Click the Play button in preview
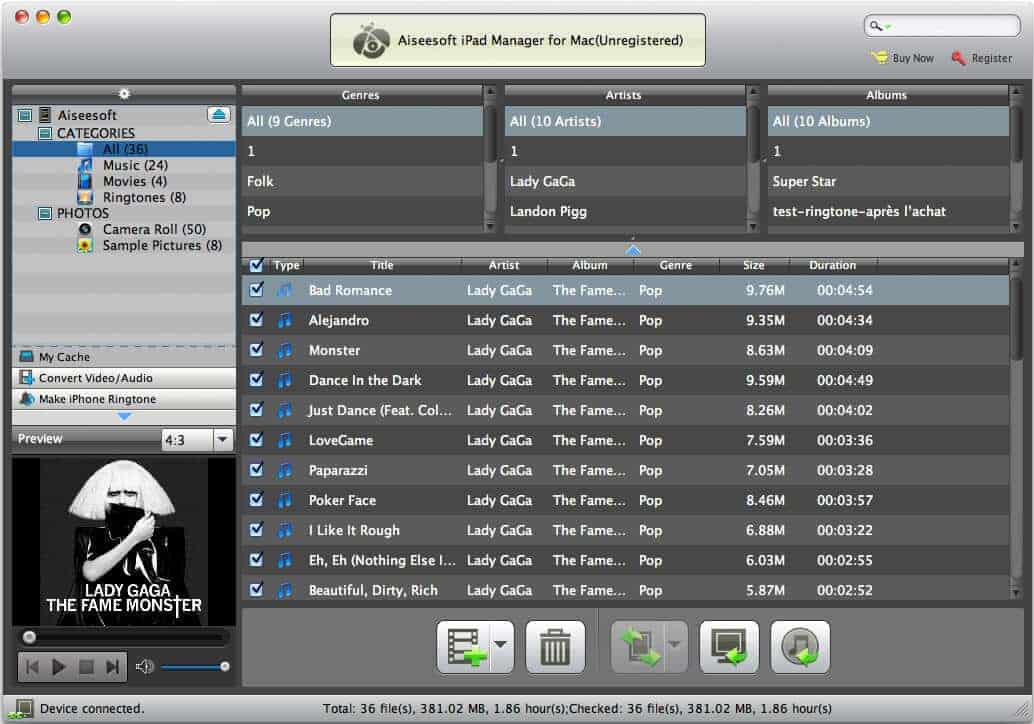Screen dimensions: 1034x724 pyautogui.click(x=59, y=667)
